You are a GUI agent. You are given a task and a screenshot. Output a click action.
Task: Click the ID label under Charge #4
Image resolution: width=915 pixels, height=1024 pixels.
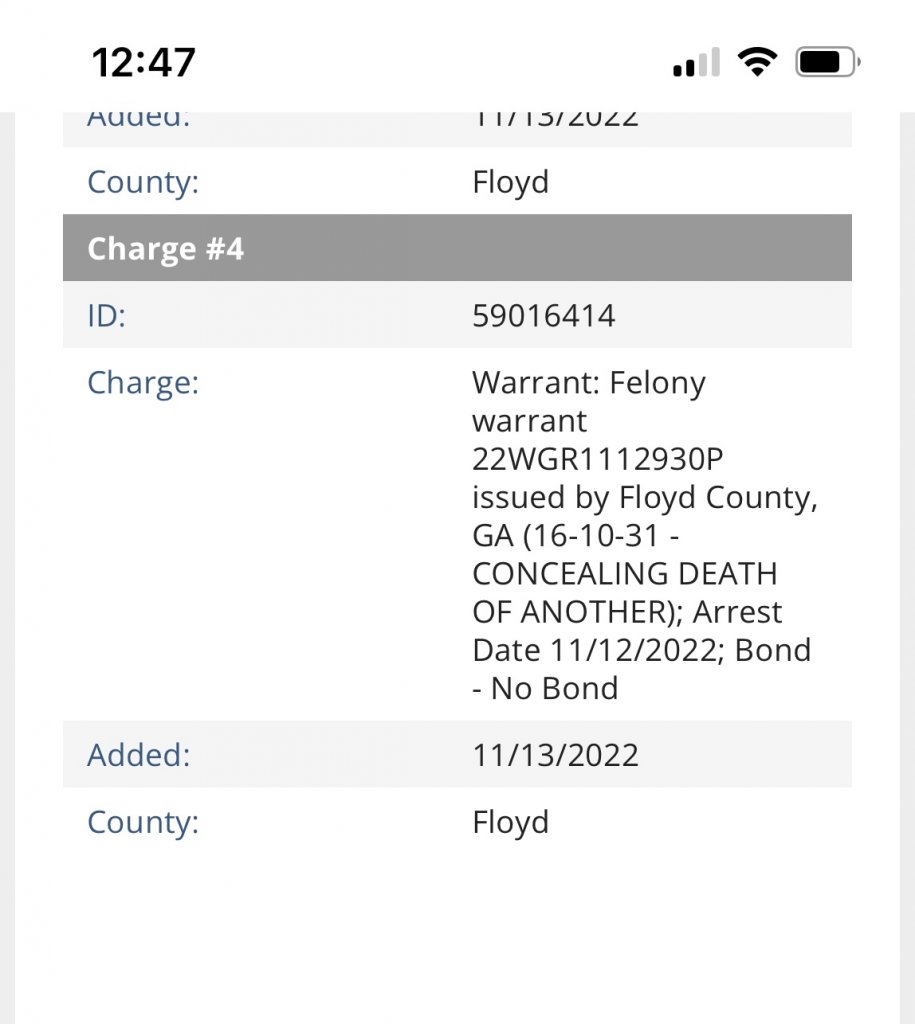tap(107, 316)
